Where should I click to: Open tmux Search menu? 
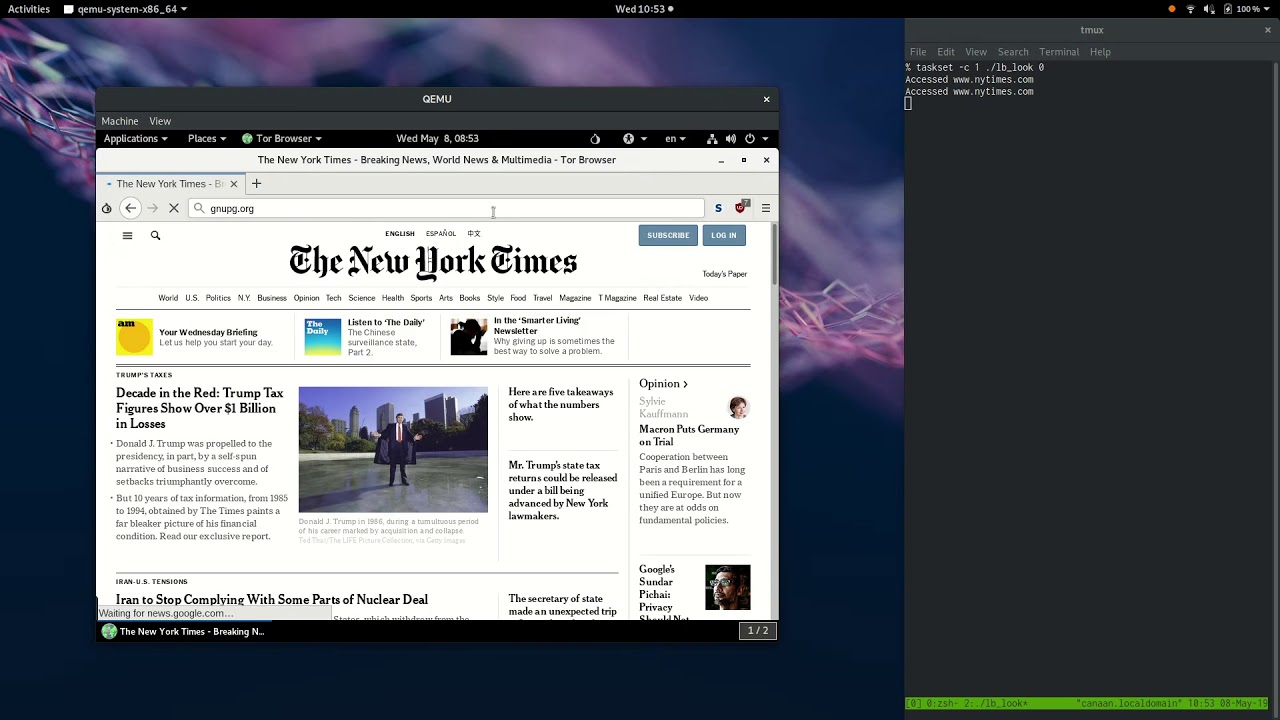click(1013, 52)
